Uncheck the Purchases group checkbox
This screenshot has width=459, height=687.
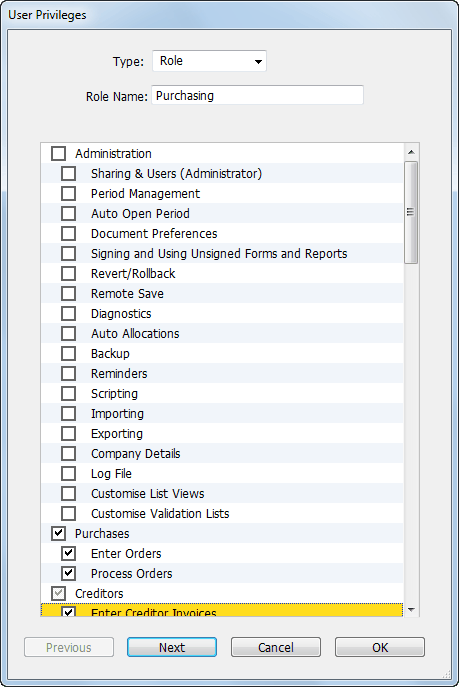pyautogui.click(x=59, y=534)
